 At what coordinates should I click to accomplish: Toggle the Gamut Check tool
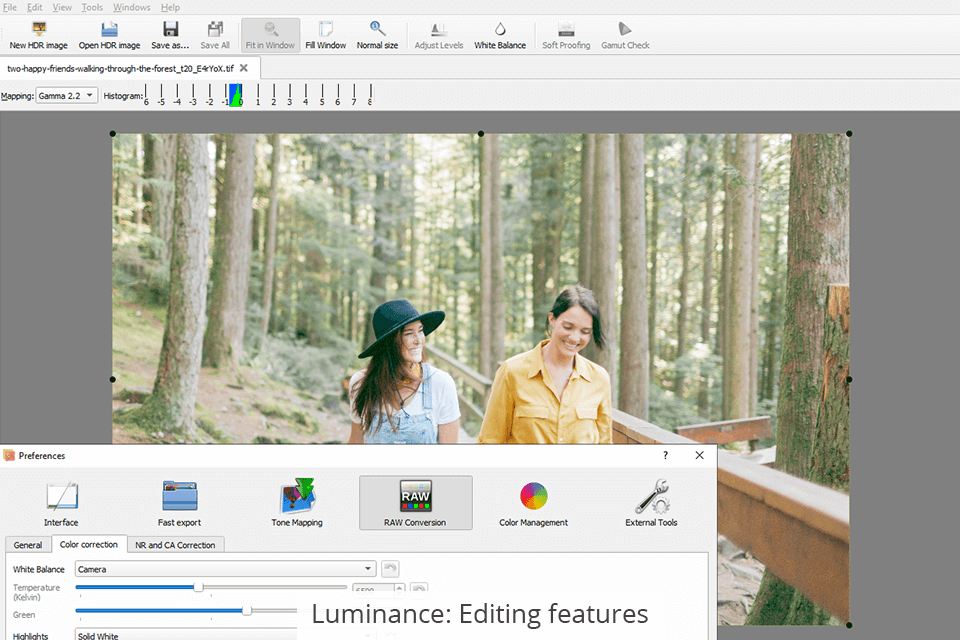625,36
